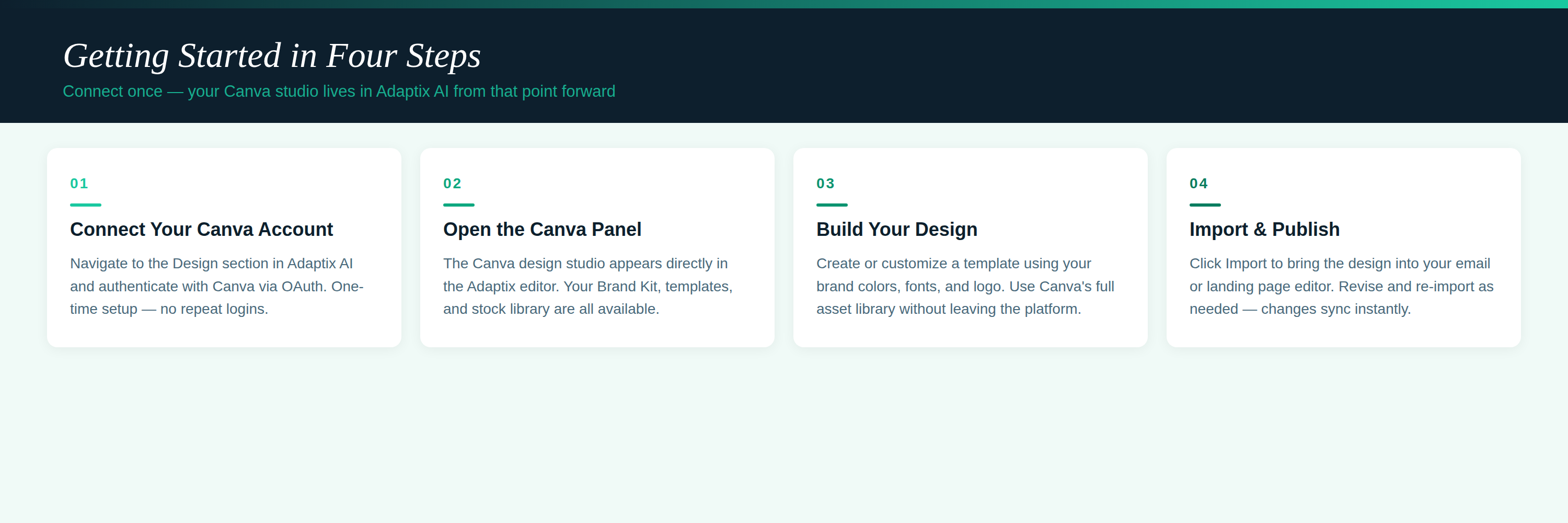1568x523 pixels.
Task: Select the 'Open the Canva Panel' title
Action: (543, 230)
